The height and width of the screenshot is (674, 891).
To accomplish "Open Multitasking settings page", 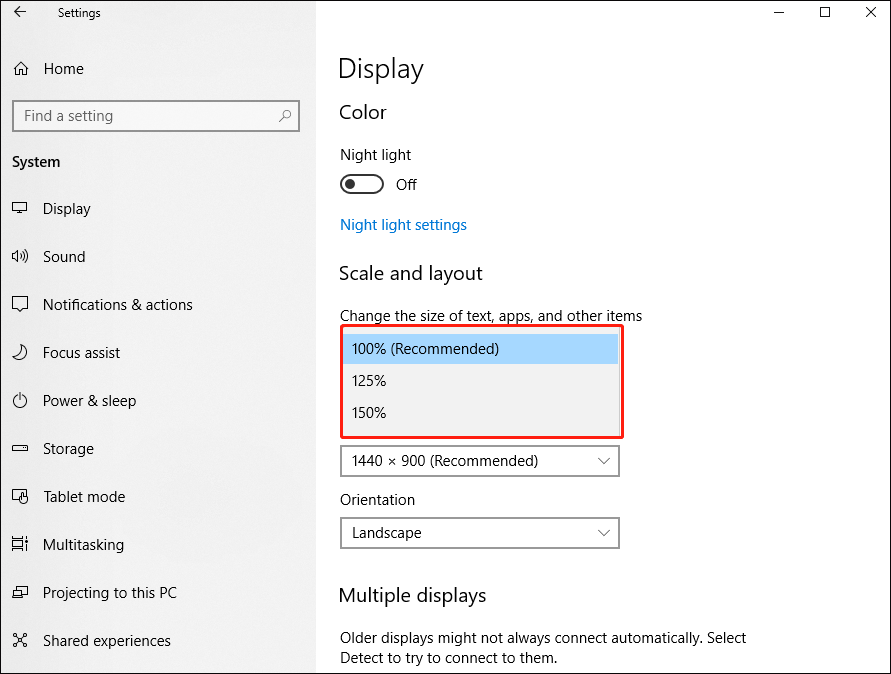I will coord(83,545).
